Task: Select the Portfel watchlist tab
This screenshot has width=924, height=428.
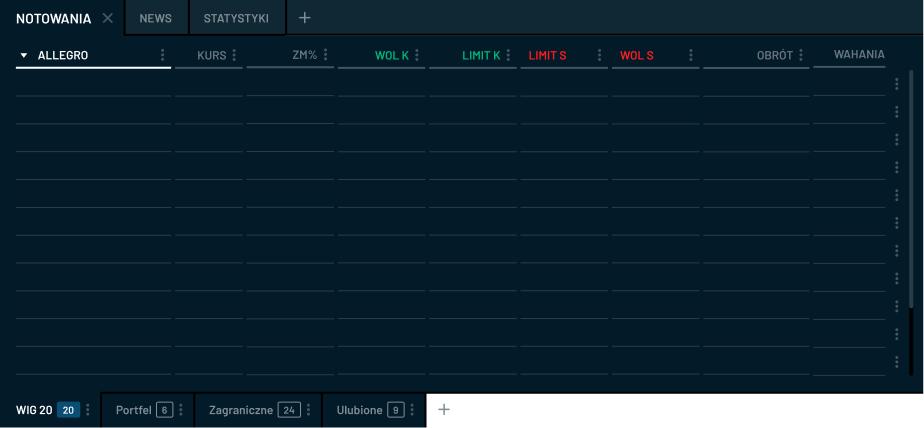Action: tap(134, 410)
